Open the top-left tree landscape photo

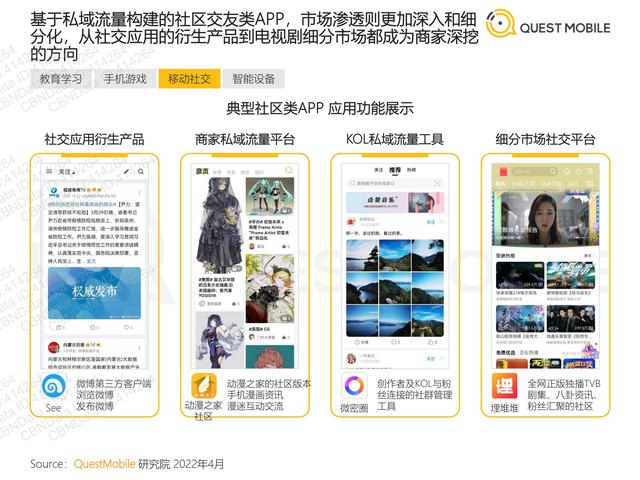[x=362, y=256]
